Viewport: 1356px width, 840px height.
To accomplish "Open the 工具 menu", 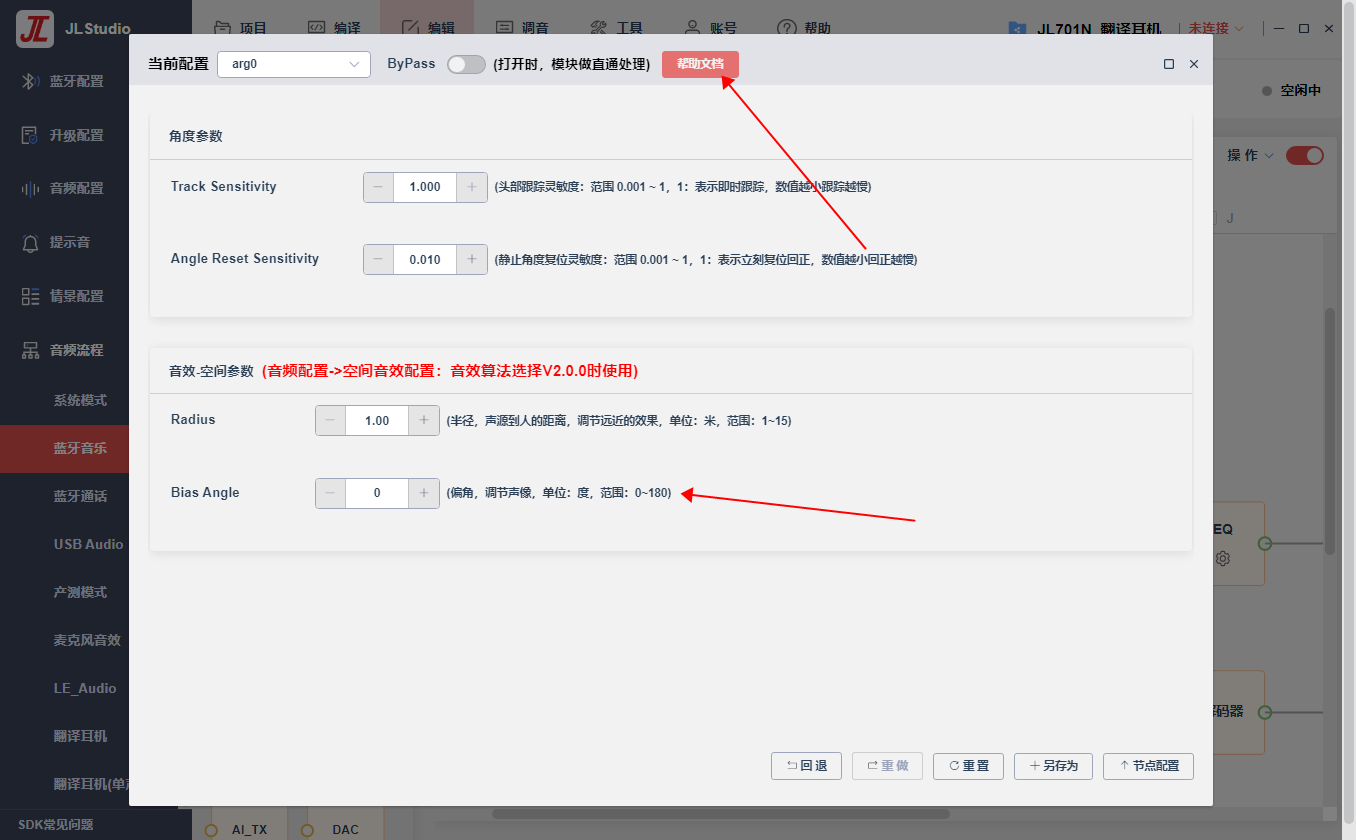I will [618, 29].
